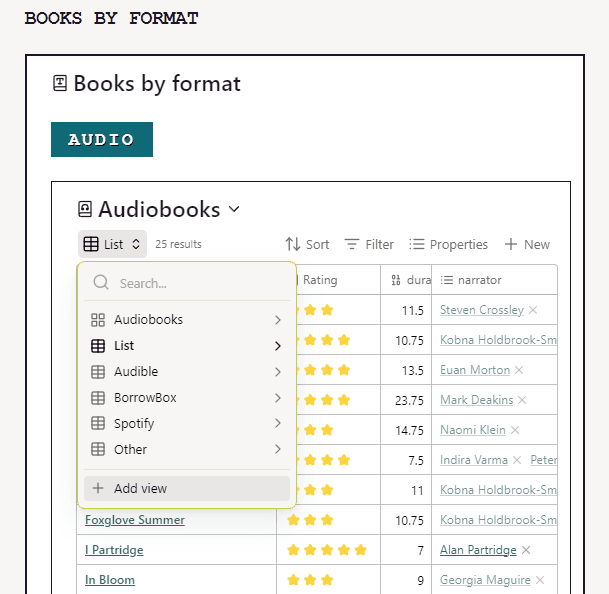This screenshot has width=609, height=594.
Task: Expand the Audiobooks database title dropdown
Action: click(234, 210)
